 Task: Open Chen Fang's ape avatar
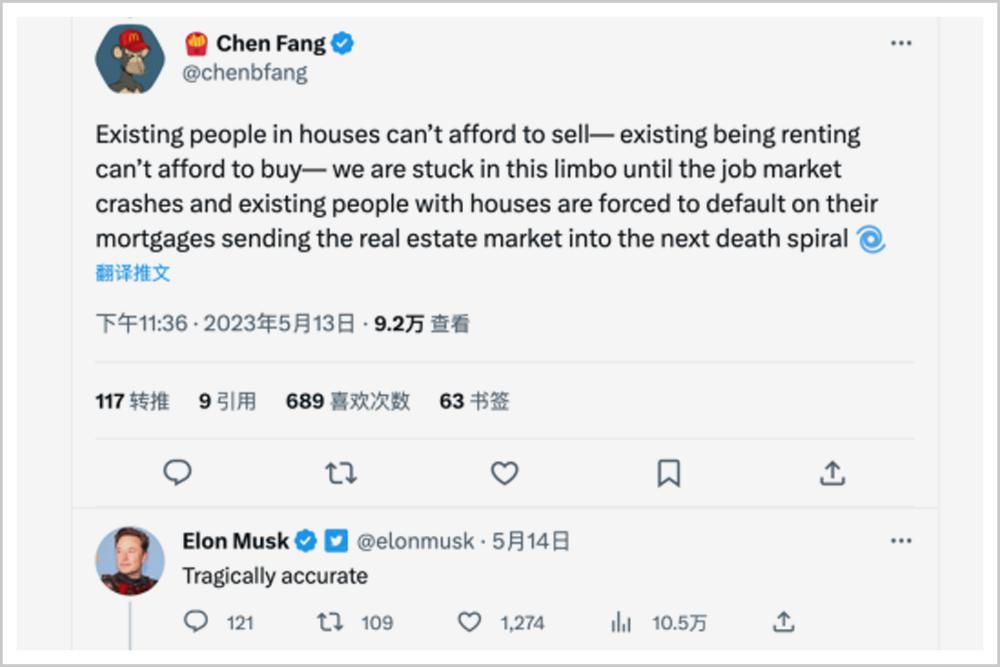129,59
